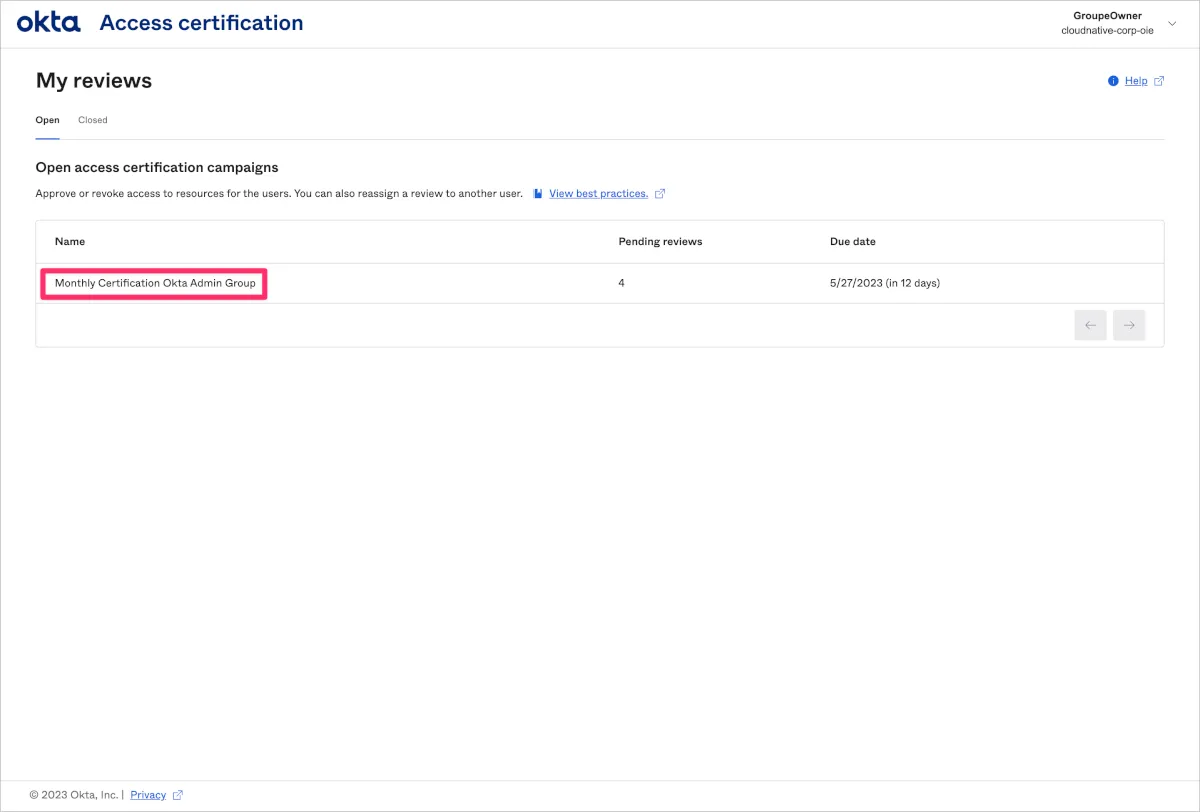1200x812 pixels.
Task: Click the Pending reviews column header
Action: 660,242
